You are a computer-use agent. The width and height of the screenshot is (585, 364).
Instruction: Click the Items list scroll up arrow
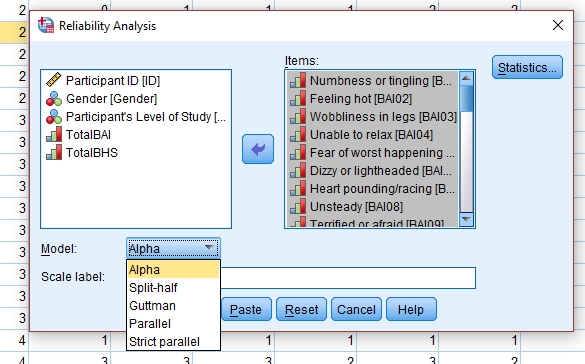click(466, 78)
